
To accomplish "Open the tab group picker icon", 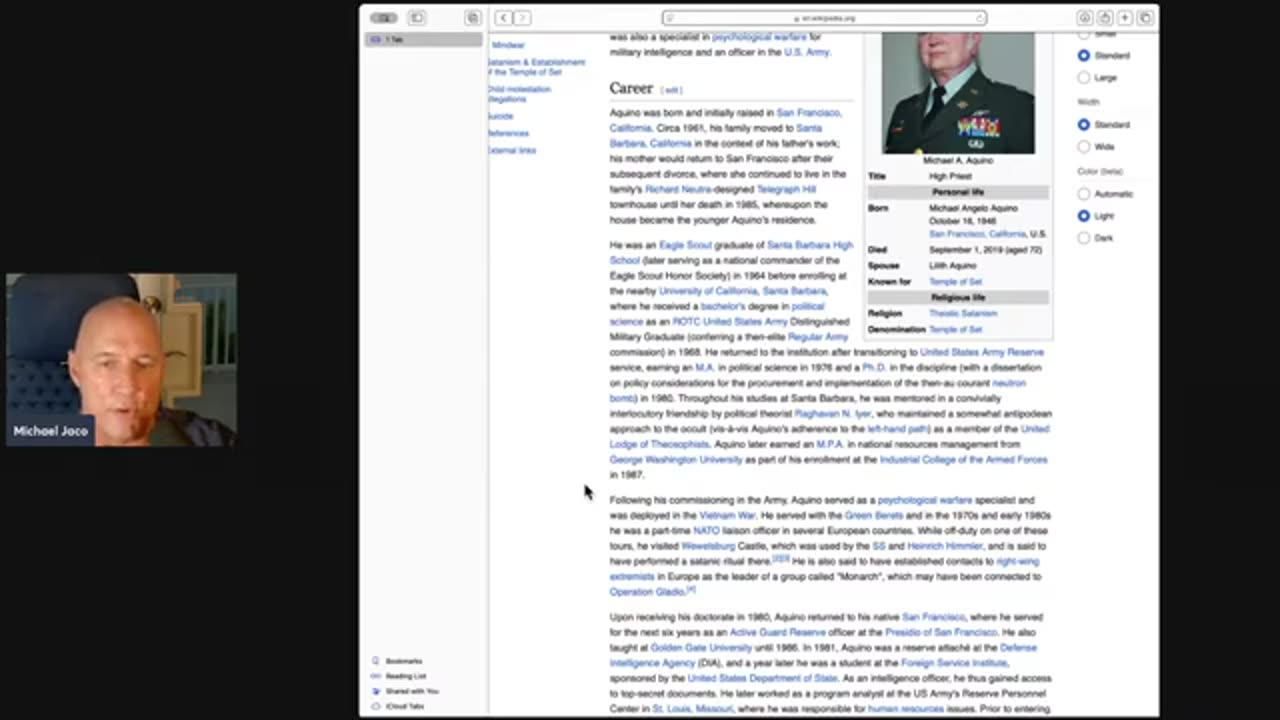I will click(472, 18).
